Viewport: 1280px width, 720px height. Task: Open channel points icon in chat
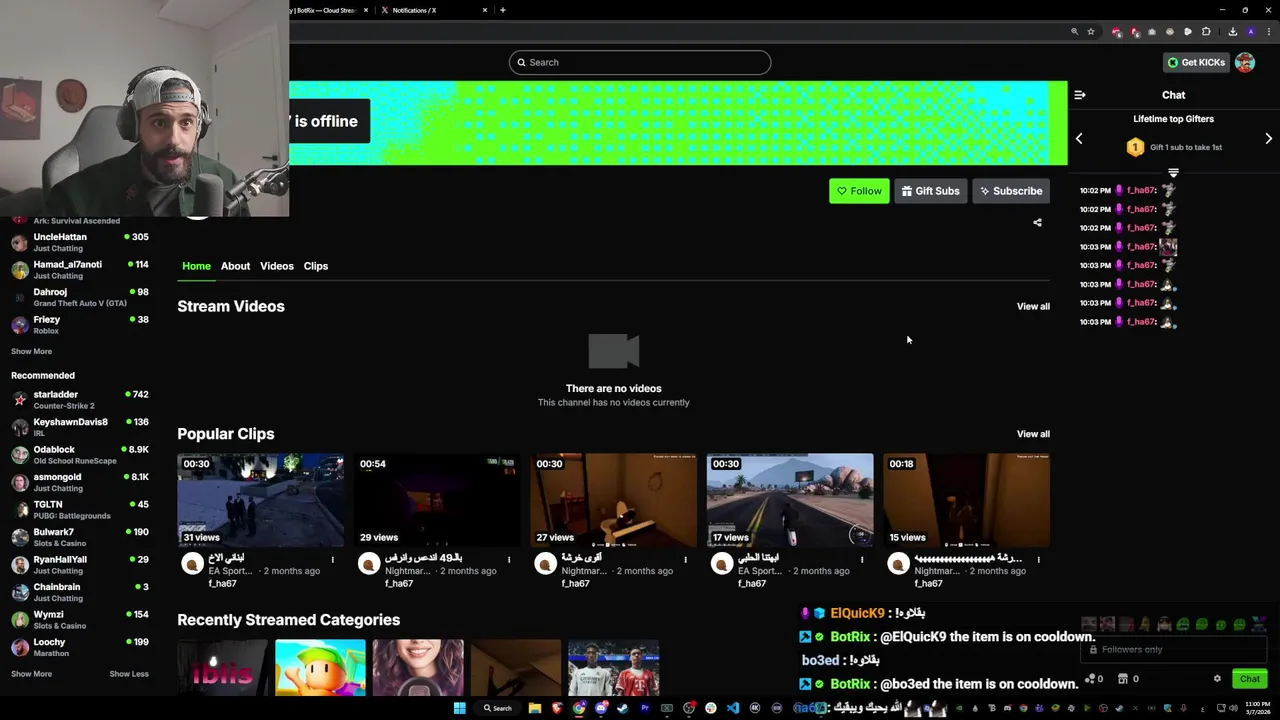(1090, 679)
